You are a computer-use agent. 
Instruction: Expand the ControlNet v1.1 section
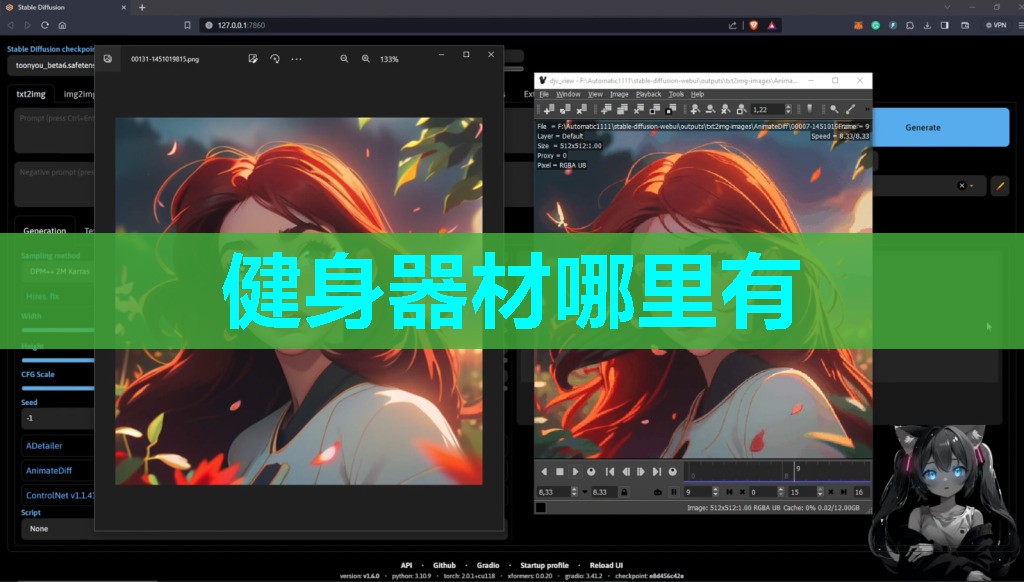(x=59, y=495)
